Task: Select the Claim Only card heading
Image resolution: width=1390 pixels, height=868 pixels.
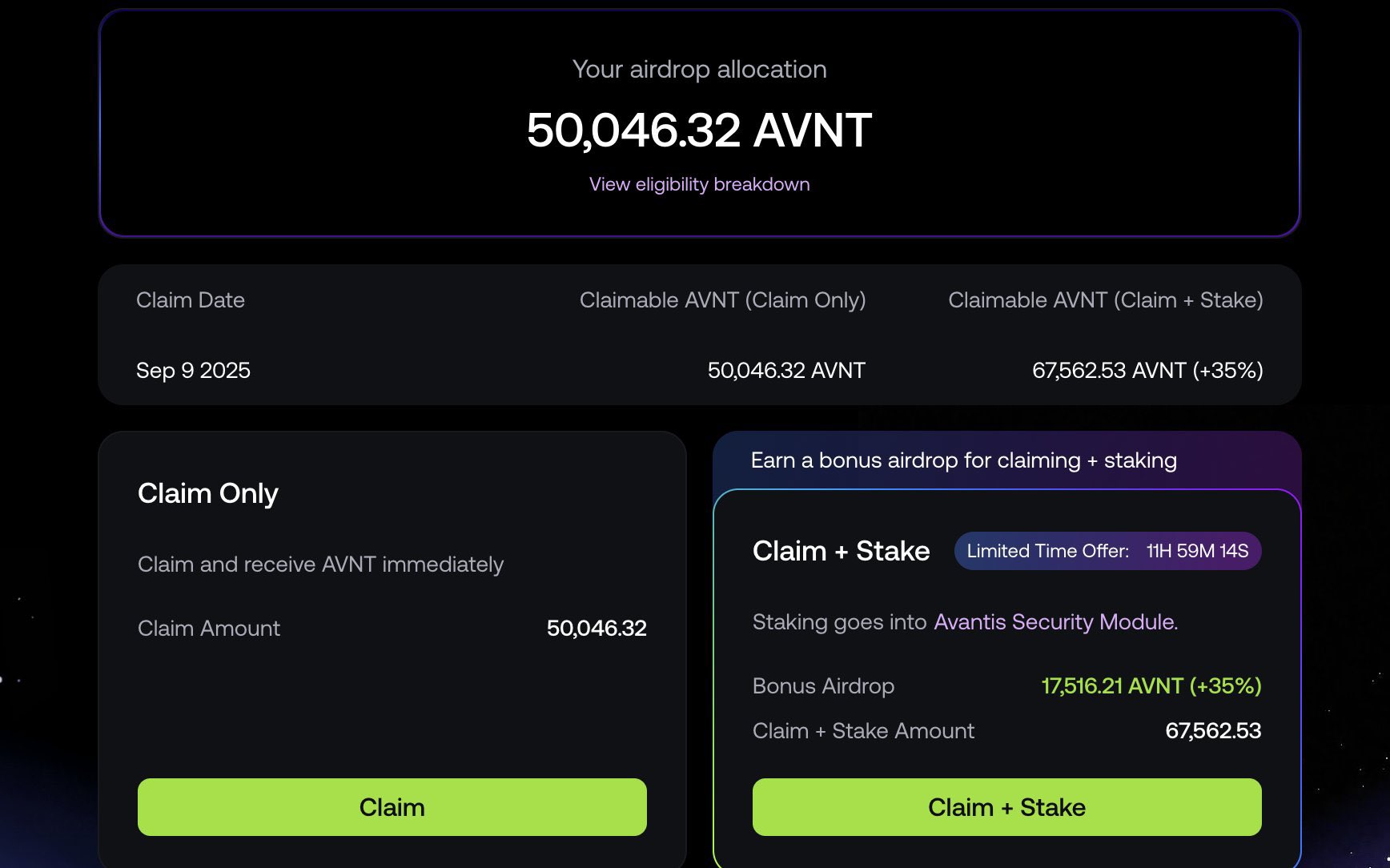Action: [207, 493]
